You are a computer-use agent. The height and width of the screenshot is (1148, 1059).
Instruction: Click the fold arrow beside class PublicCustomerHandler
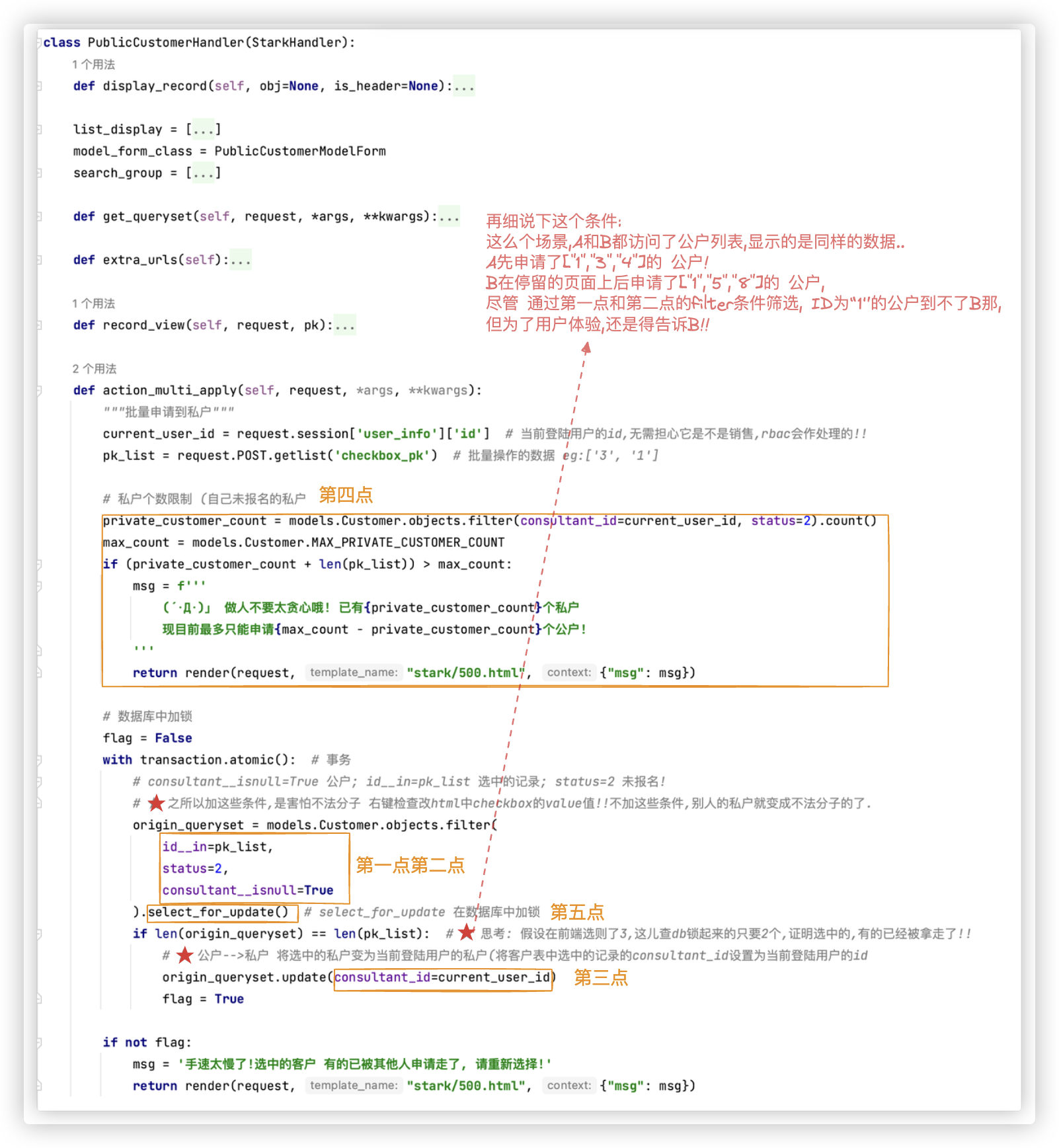pyautogui.click(x=40, y=42)
